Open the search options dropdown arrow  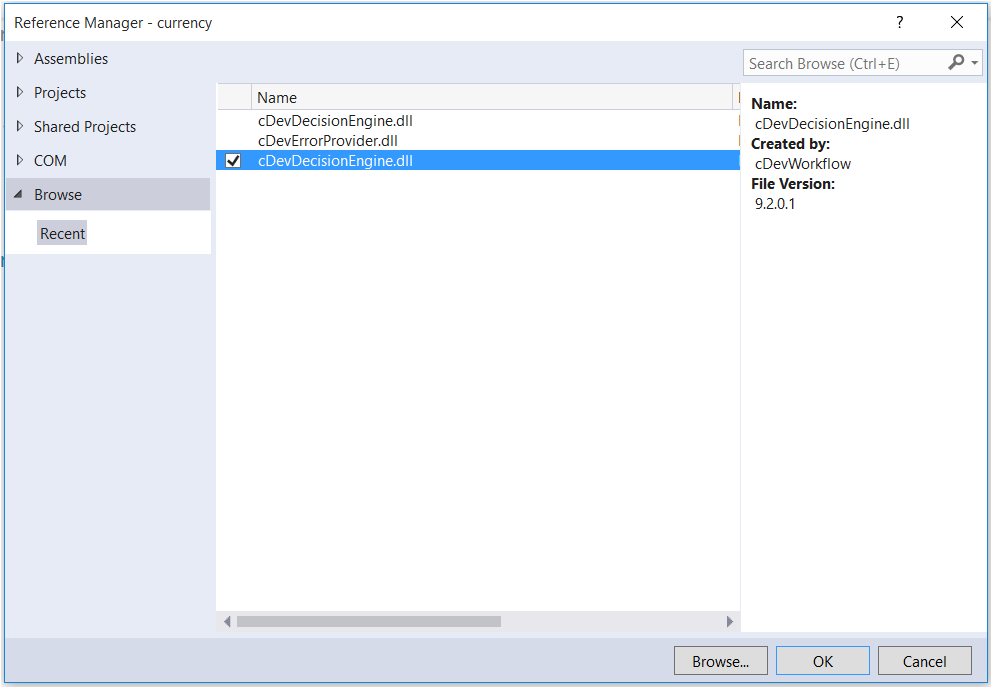point(972,62)
